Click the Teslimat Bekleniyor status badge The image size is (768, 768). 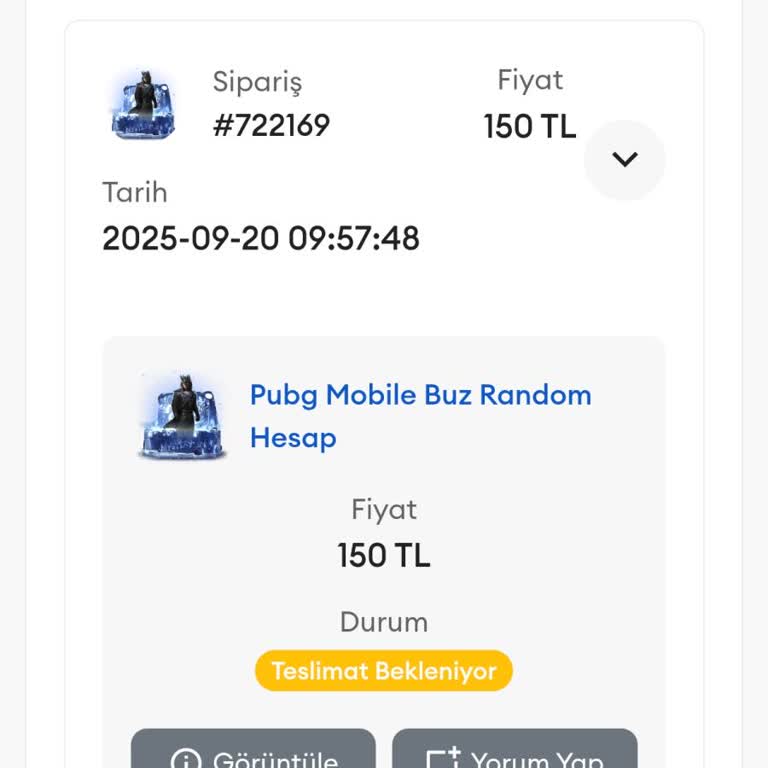tap(383, 671)
